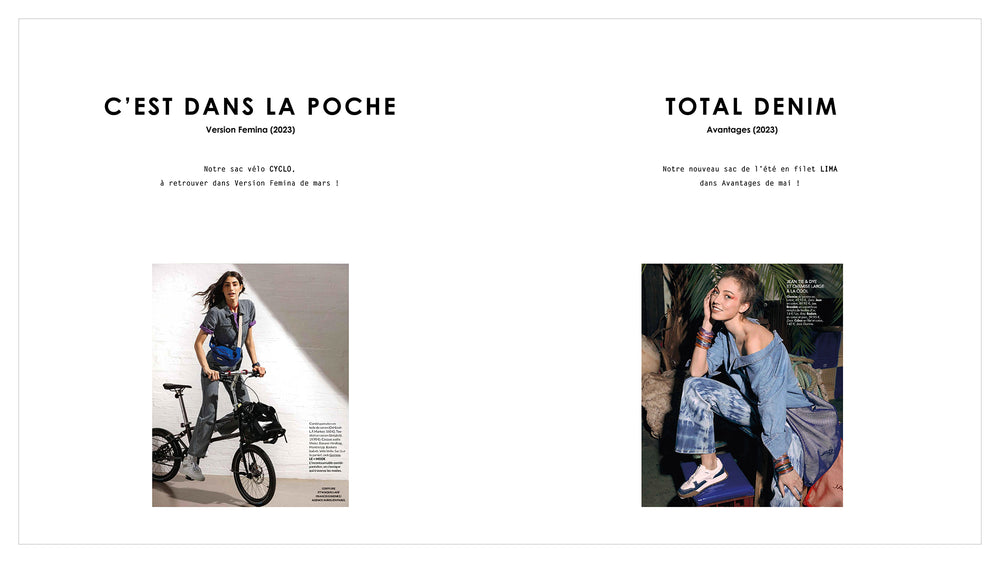Click the Notre nouveau sac de l'été text
This screenshot has height=563, width=1000.
tap(739, 169)
